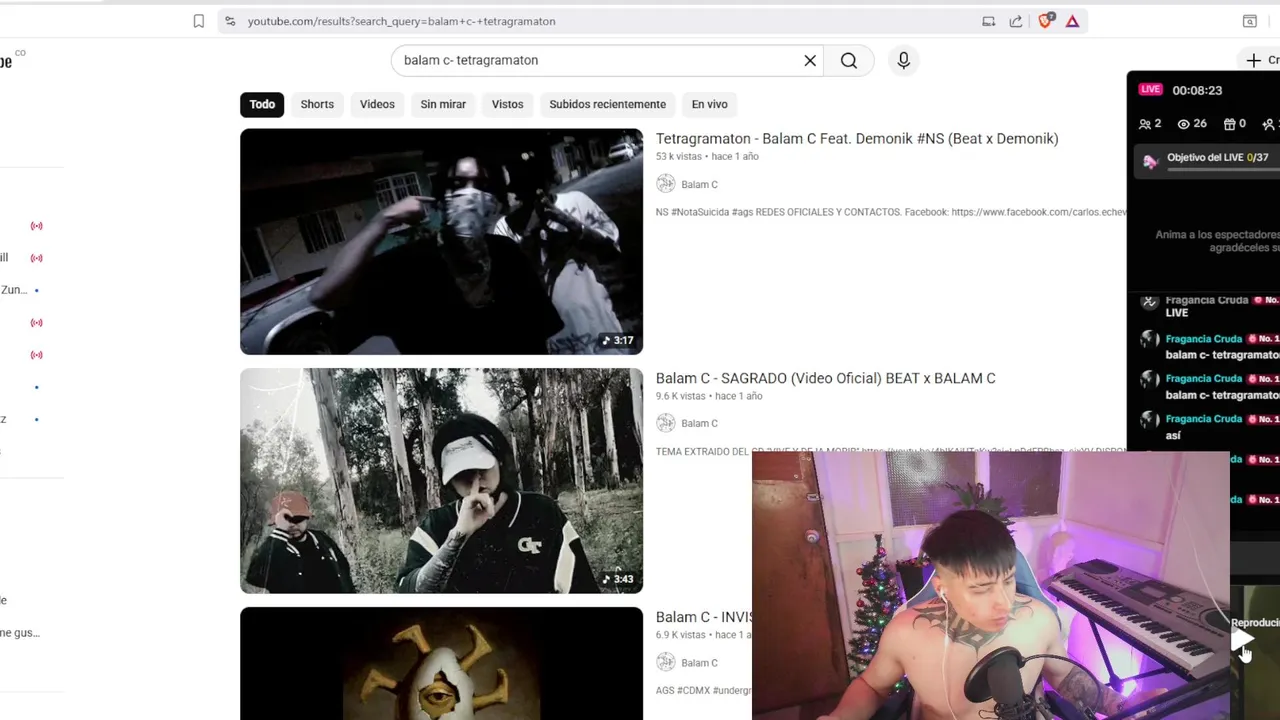Click the 3:43 duration badge on SAGRADO thumbnail

617,579
